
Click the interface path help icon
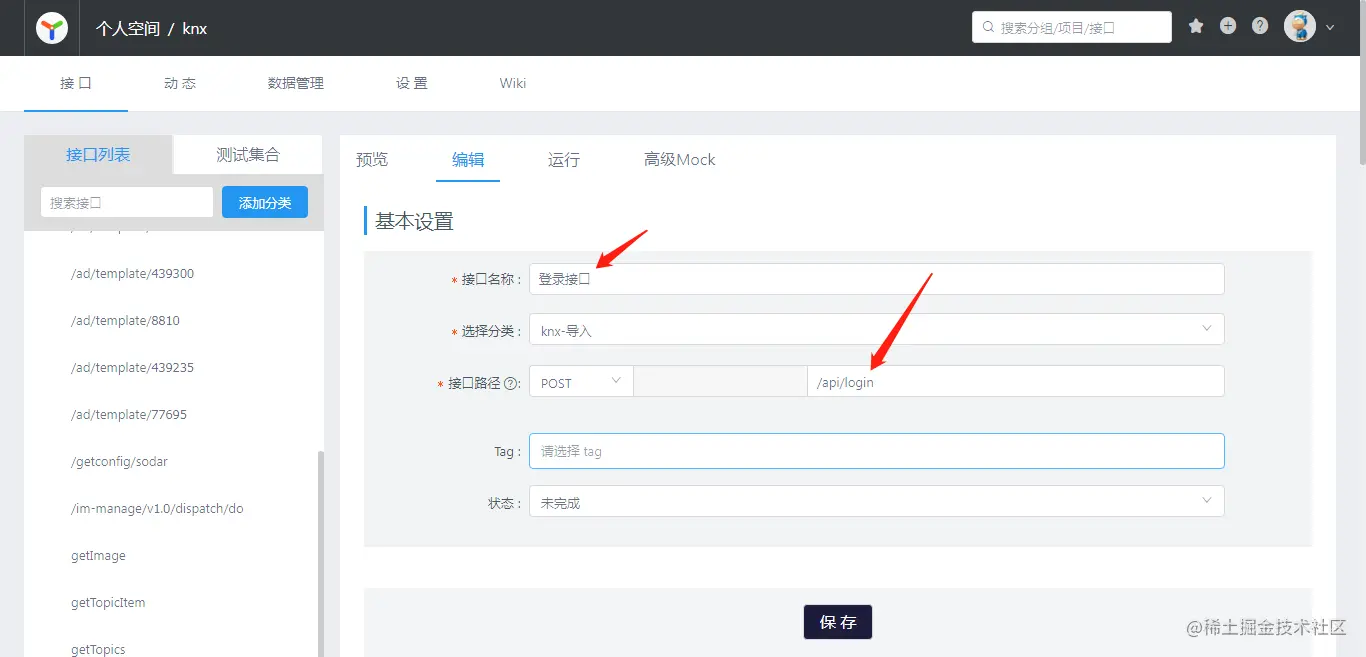[512, 383]
